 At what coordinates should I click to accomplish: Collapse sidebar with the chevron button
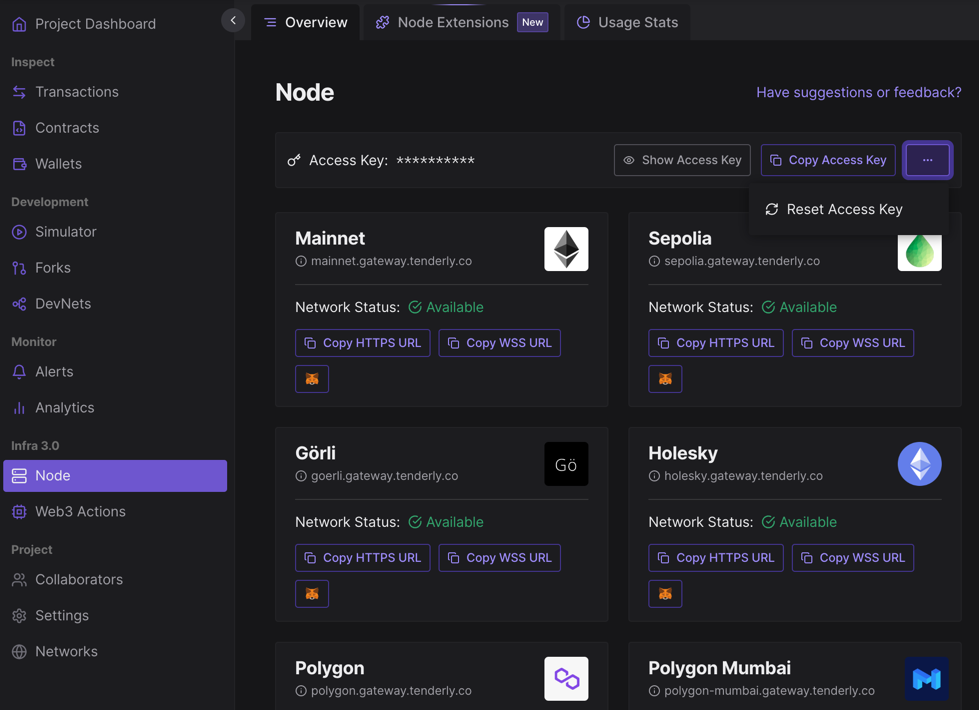tap(233, 21)
